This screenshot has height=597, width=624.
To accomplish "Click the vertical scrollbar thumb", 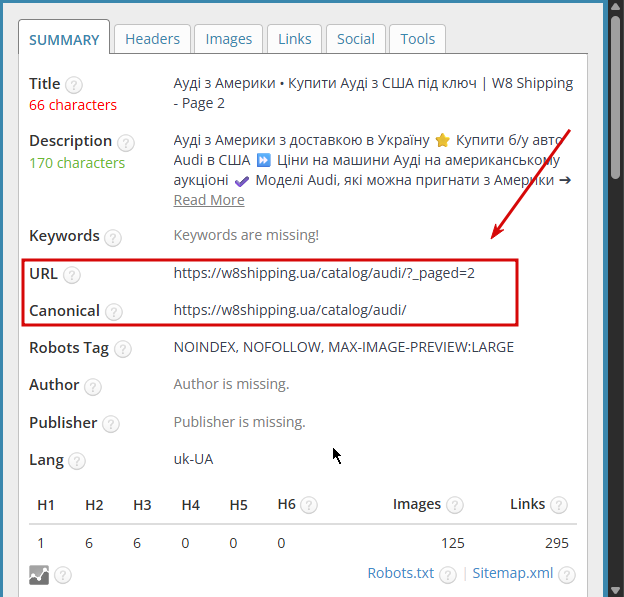I will 616,98.
